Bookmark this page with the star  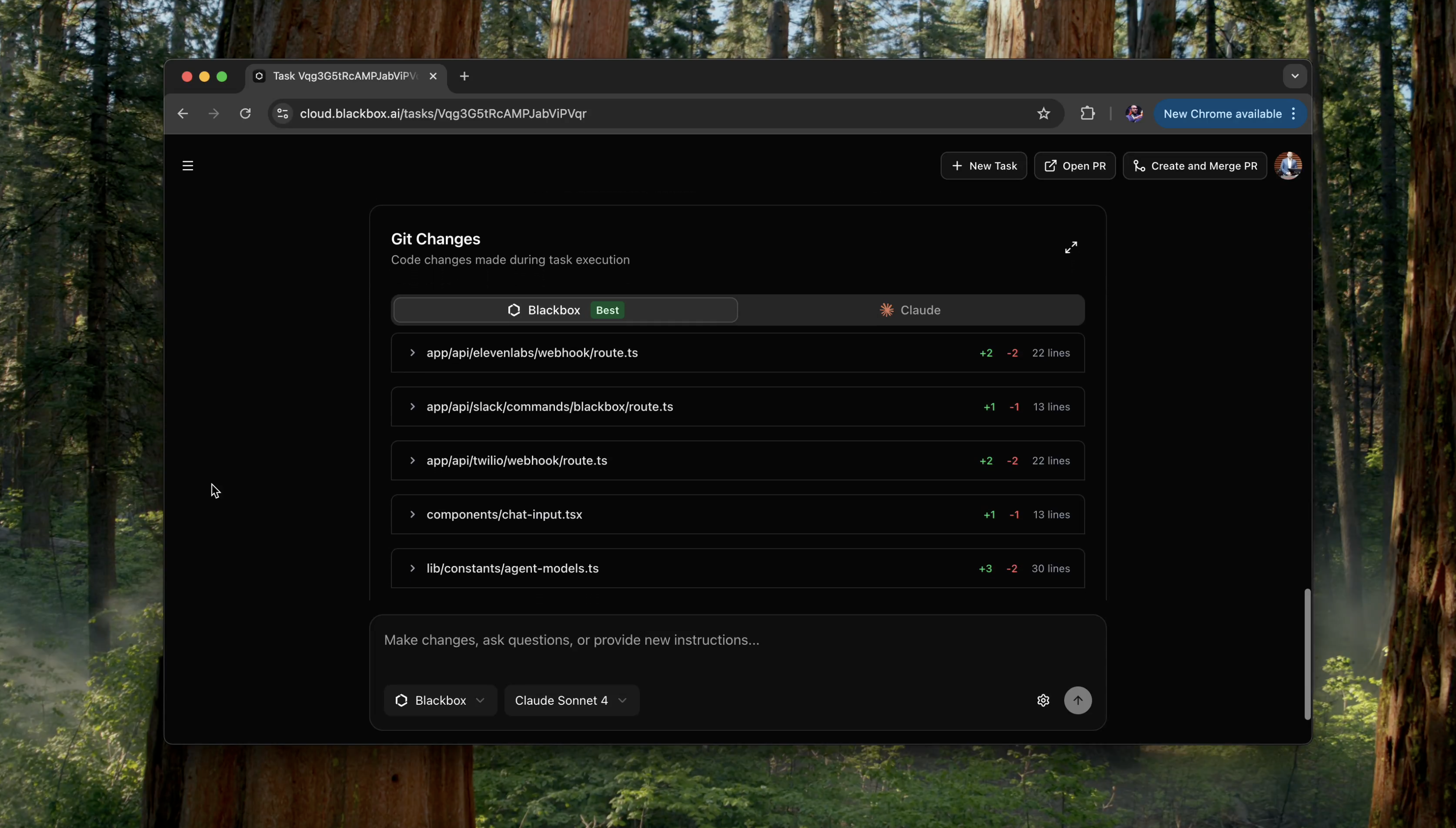pos(1043,114)
